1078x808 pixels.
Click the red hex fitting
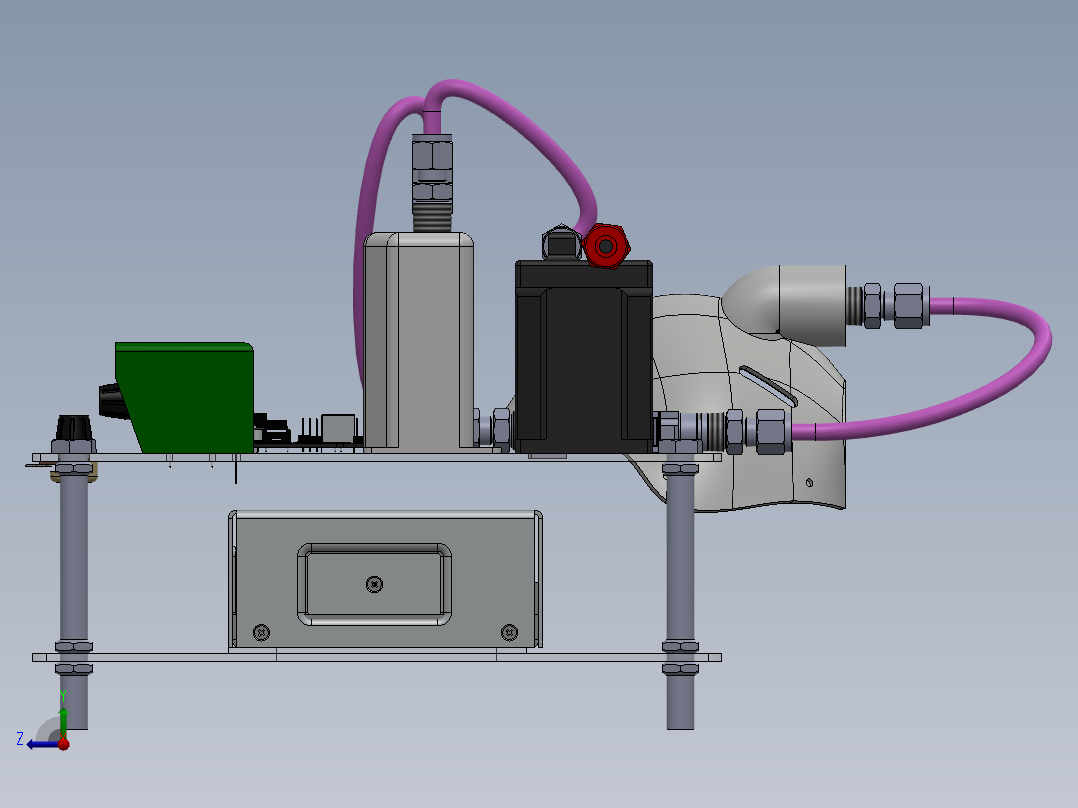pyautogui.click(x=606, y=245)
